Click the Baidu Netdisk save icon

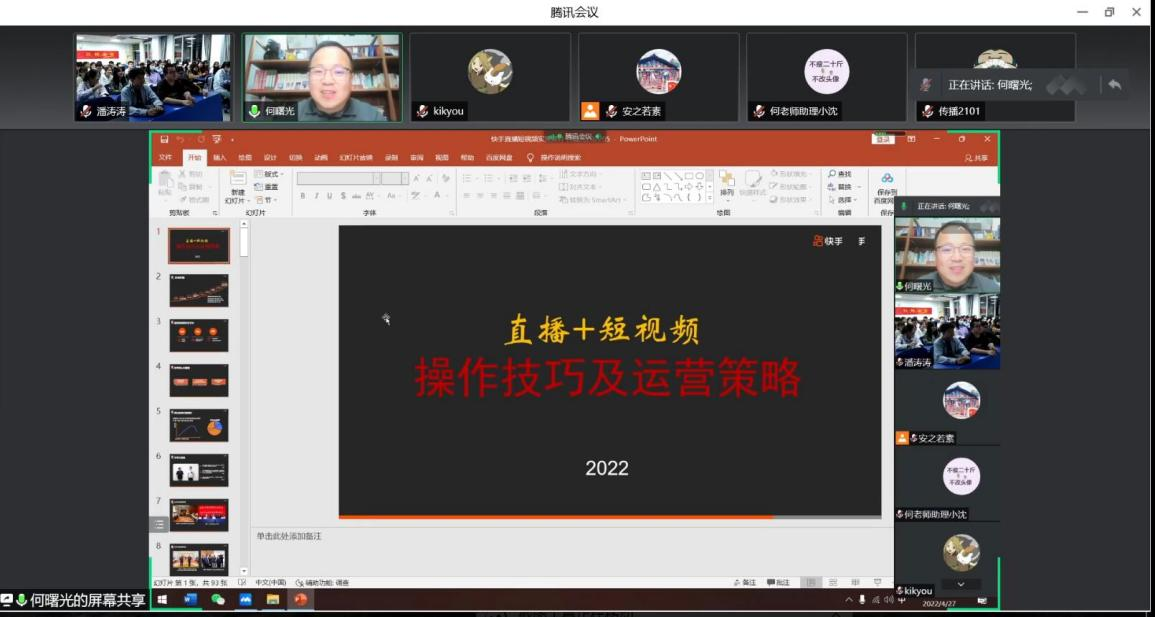click(886, 179)
